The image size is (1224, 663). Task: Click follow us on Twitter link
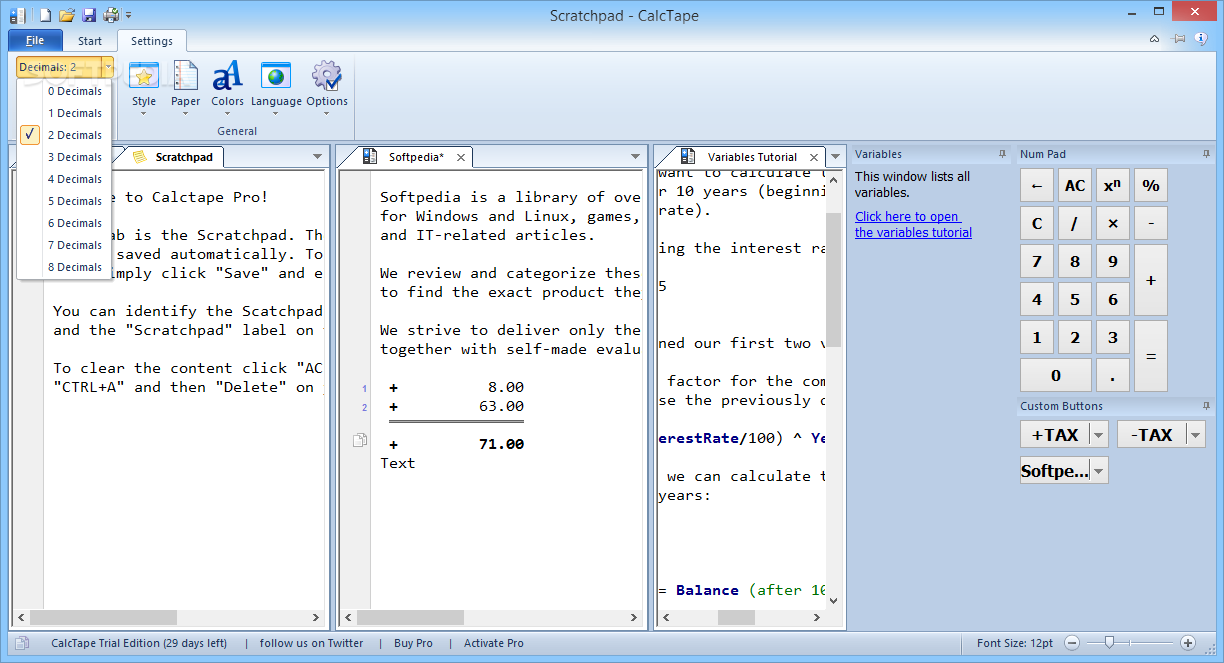(311, 643)
